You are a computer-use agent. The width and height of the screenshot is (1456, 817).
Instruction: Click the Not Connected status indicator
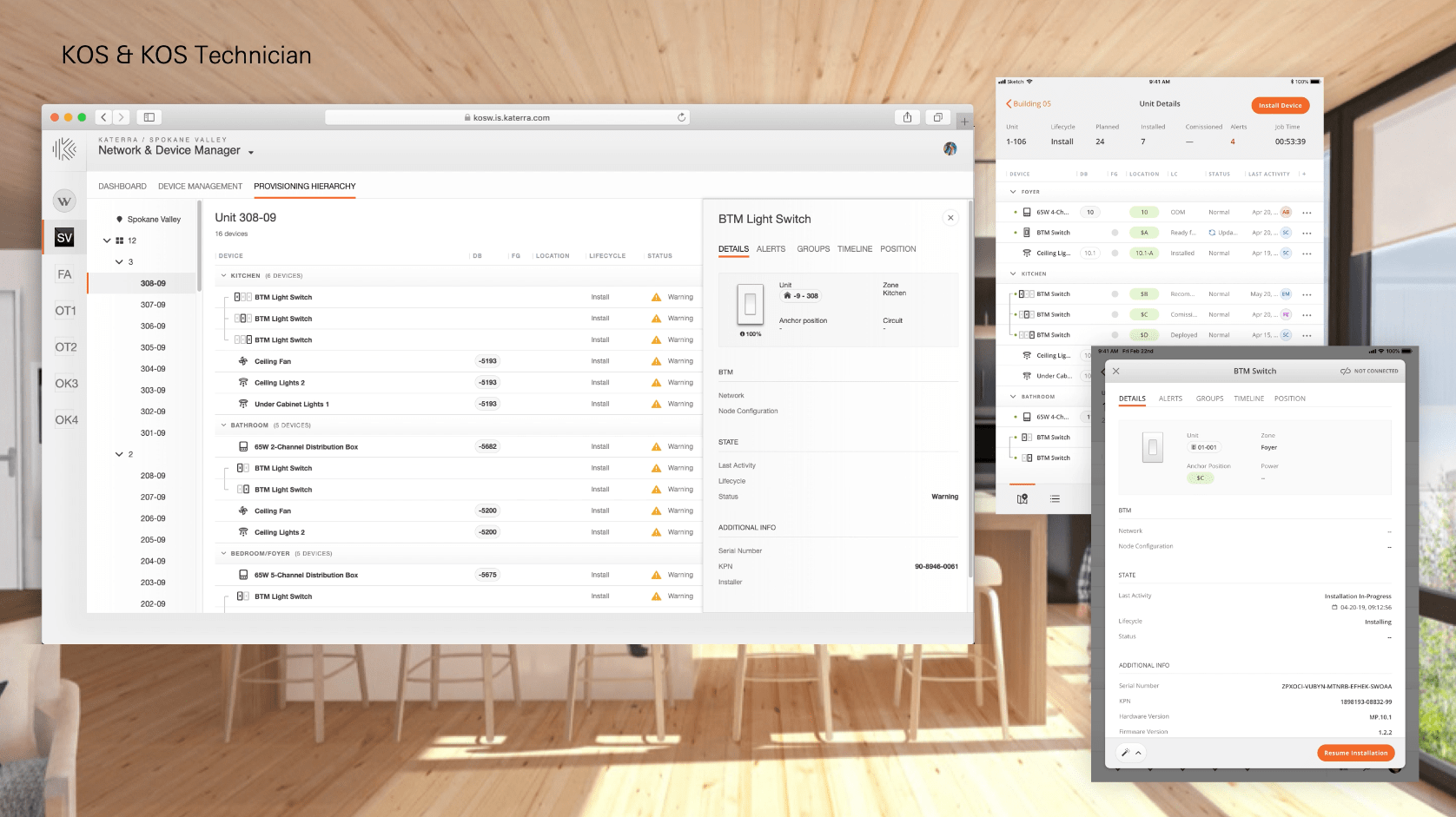click(x=1369, y=371)
